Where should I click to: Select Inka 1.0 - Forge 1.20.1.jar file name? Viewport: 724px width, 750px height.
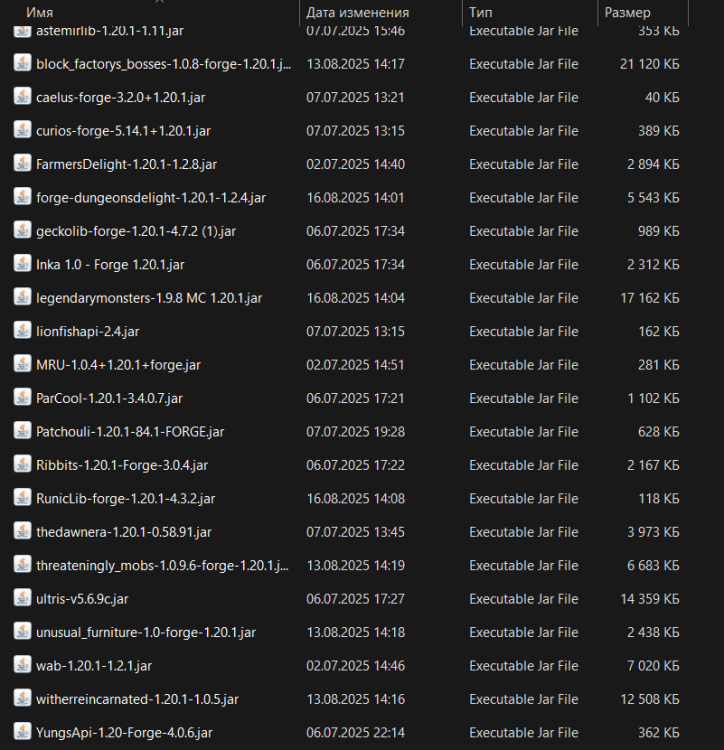click(x=110, y=265)
